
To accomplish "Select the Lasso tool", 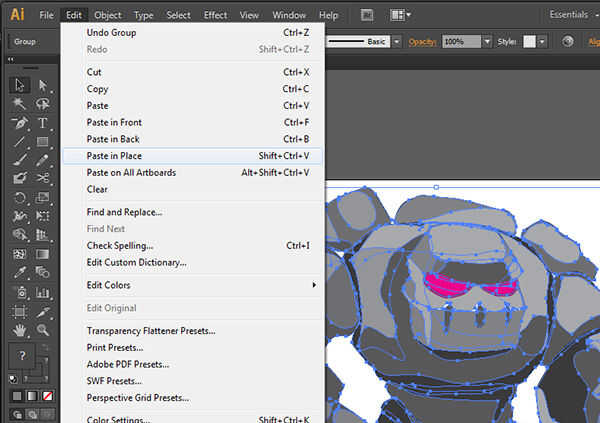I will click(x=42, y=104).
